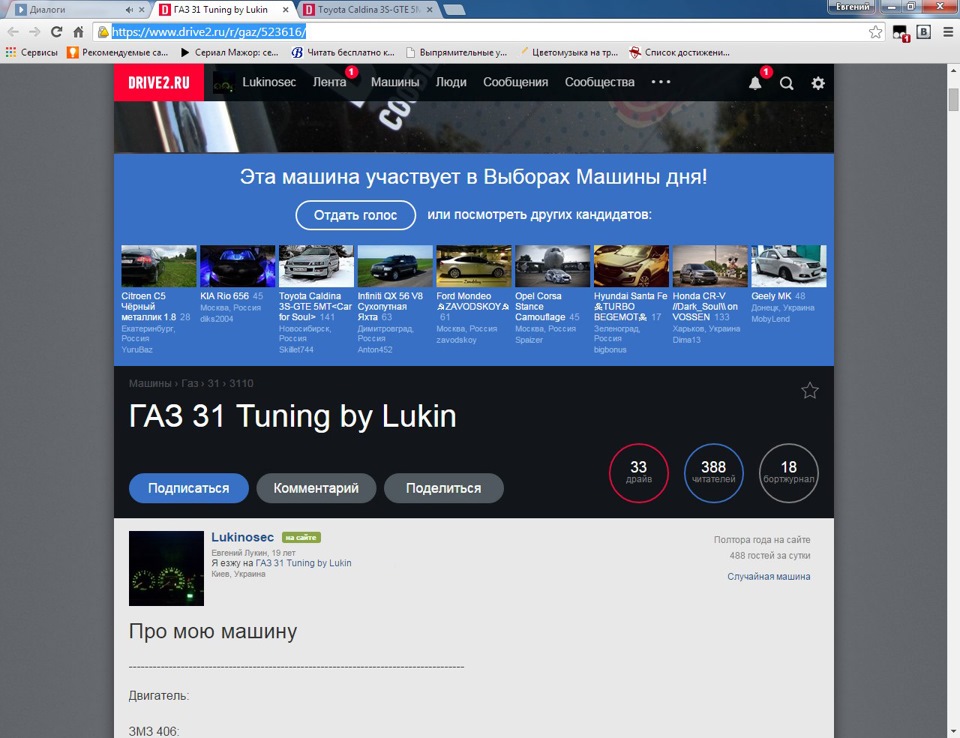The image size is (960, 738).
Task: Open new tab button
Action: [454, 10]
